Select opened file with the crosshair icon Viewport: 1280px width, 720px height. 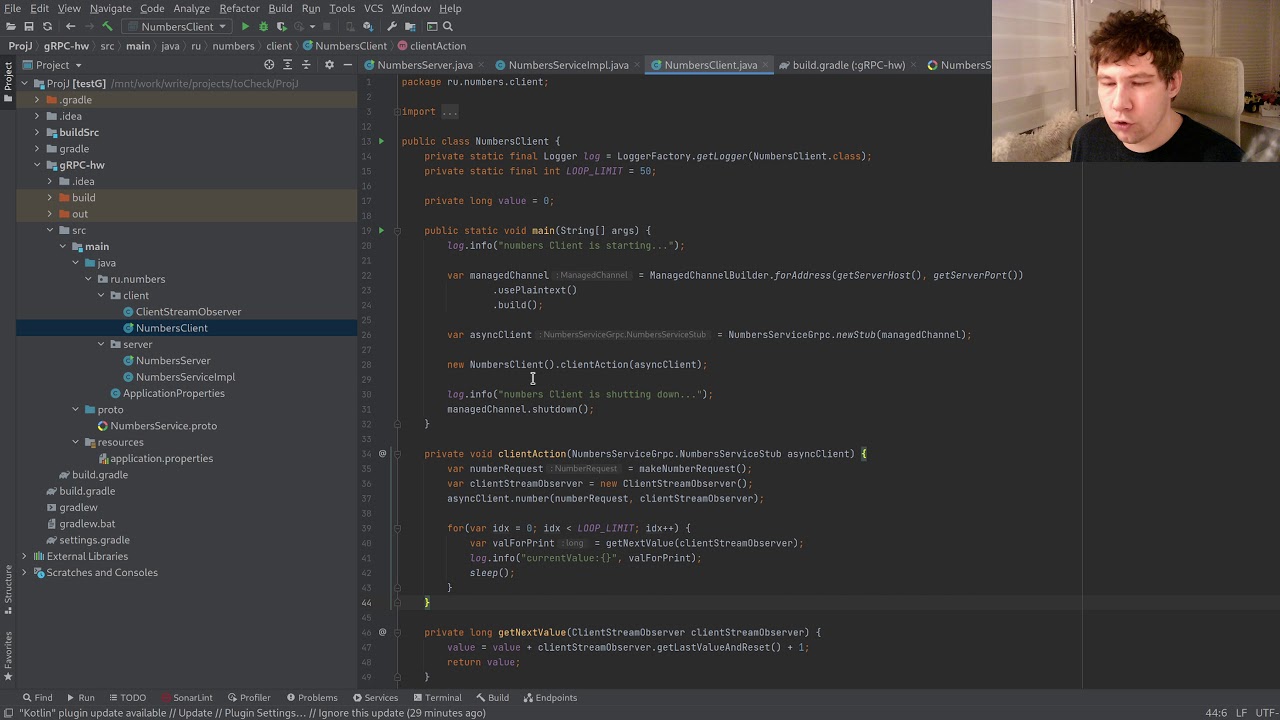(x=269, y=65)
